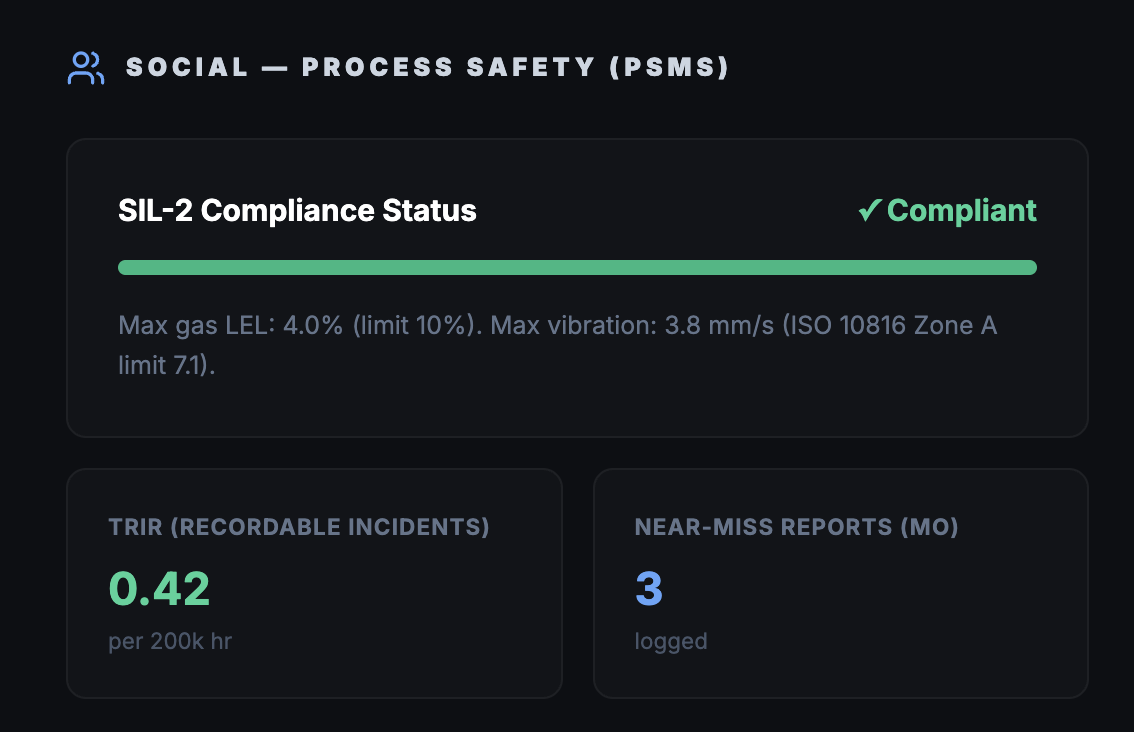
Task: Click the people icon beside the section header
Action: click(85, 67)
